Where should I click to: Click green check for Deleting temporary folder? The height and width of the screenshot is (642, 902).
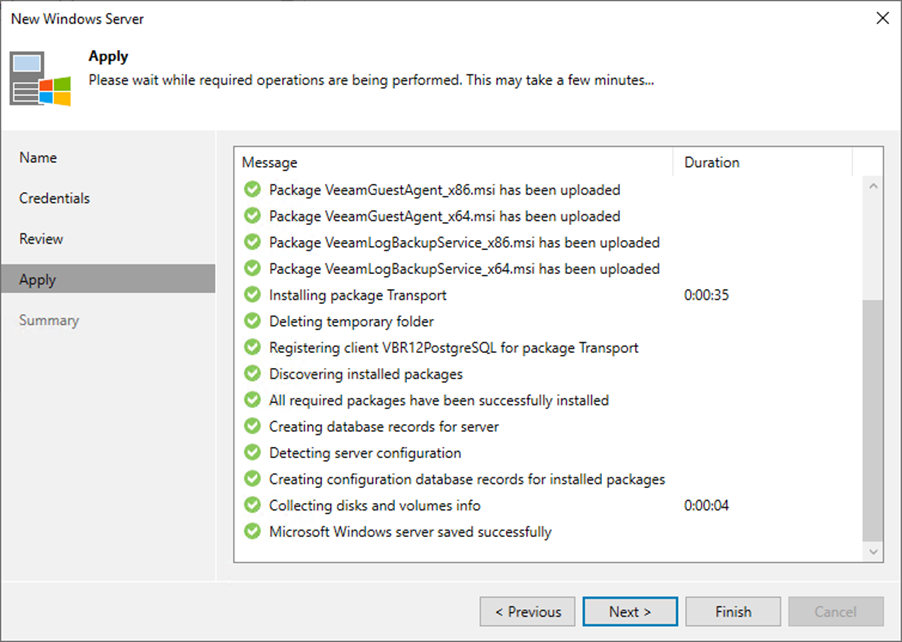(x=252, y=321)
